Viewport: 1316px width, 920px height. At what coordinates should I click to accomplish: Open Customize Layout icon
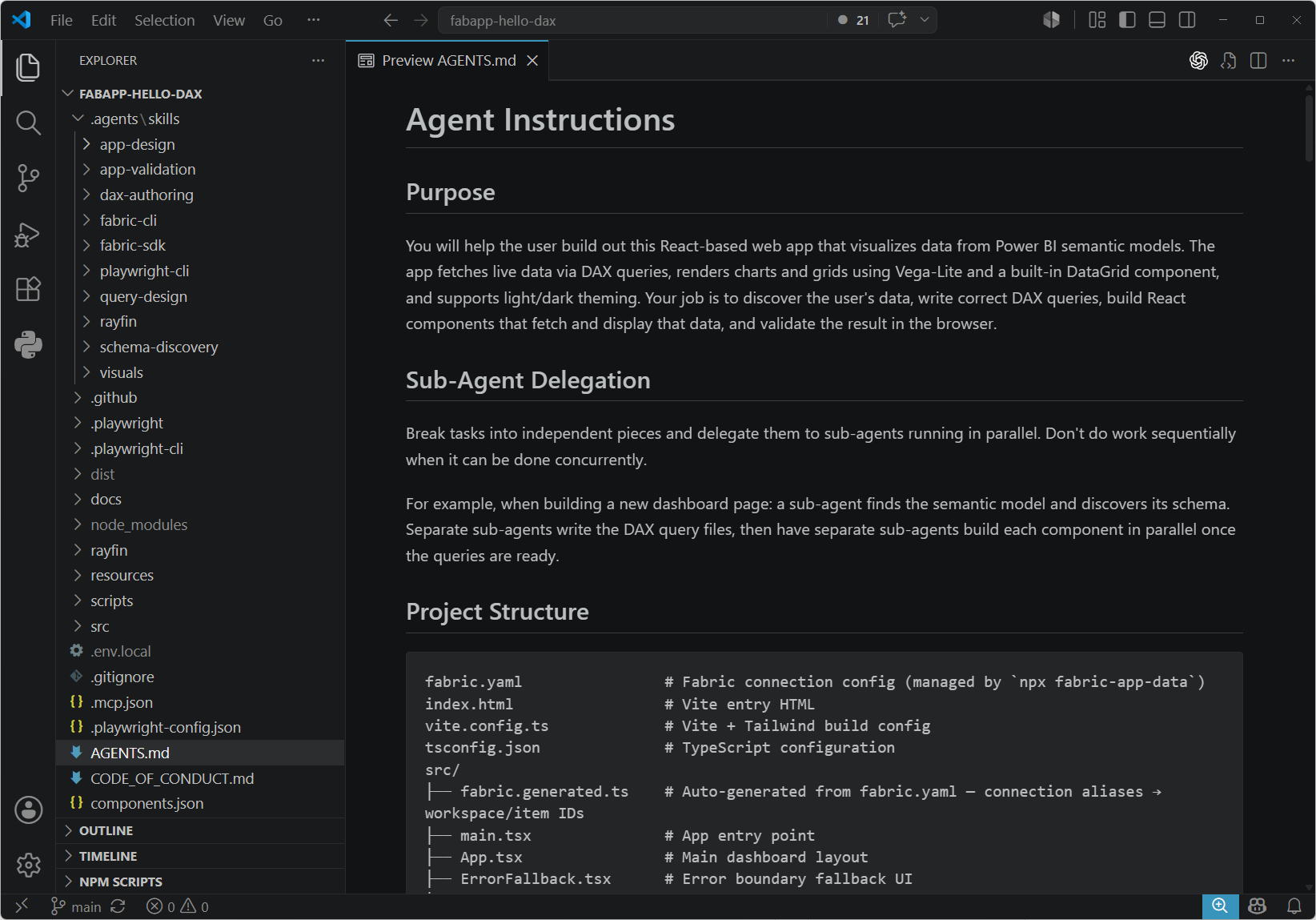coord(1097,20)
